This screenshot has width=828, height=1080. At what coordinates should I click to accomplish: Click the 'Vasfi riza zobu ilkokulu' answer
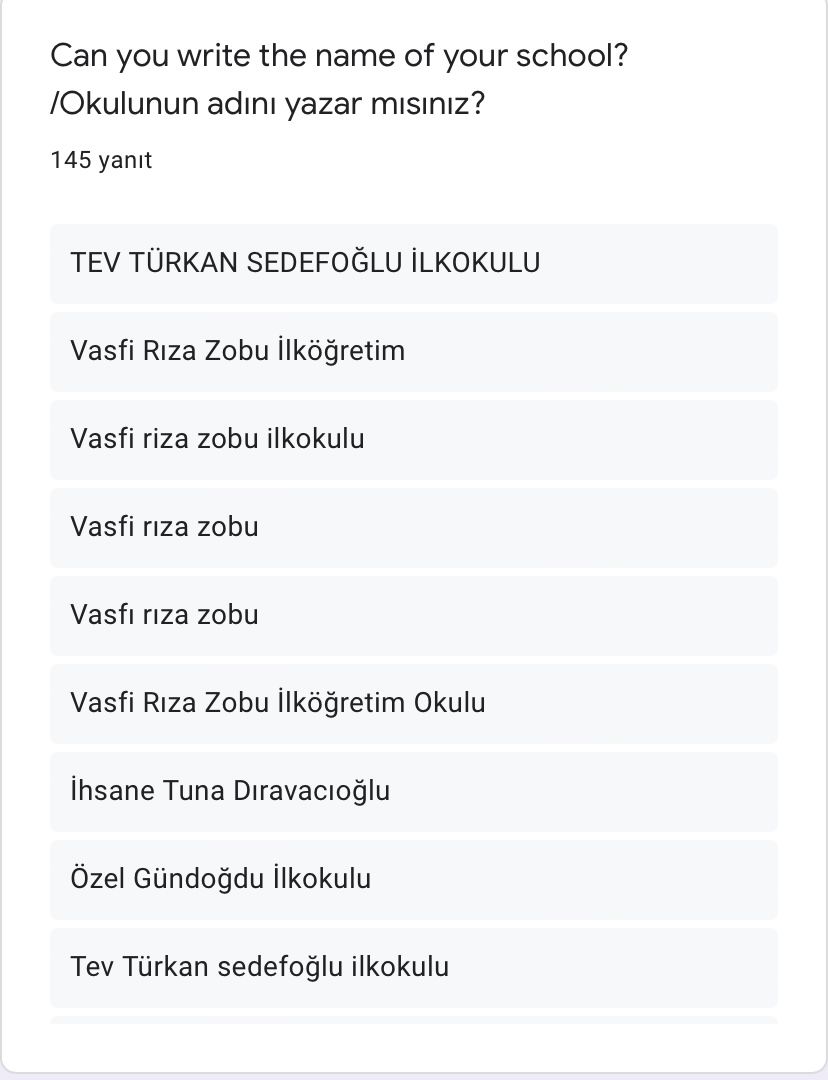(x=217, y=439)
